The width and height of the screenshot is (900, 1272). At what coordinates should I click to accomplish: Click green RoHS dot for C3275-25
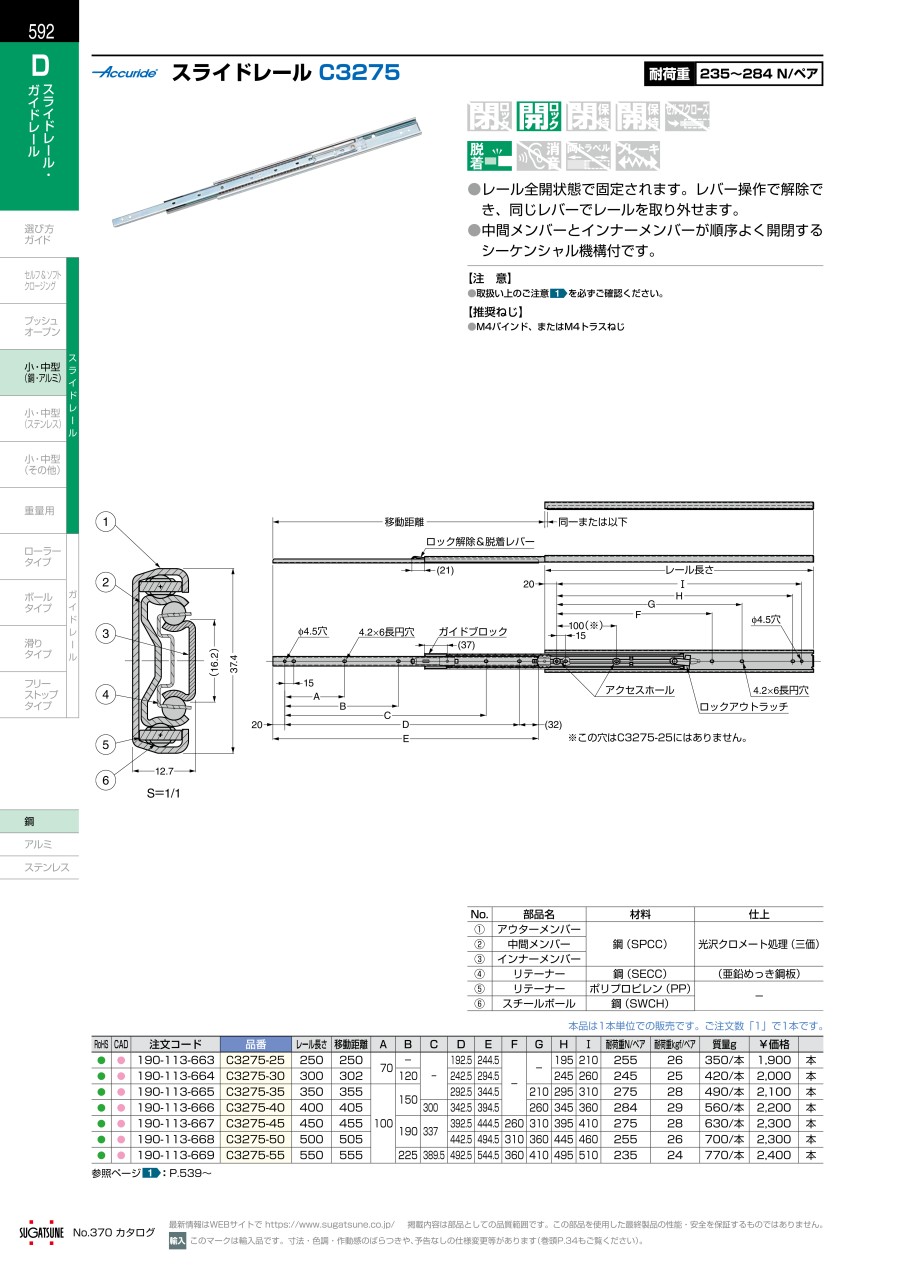click(101, 1060)
